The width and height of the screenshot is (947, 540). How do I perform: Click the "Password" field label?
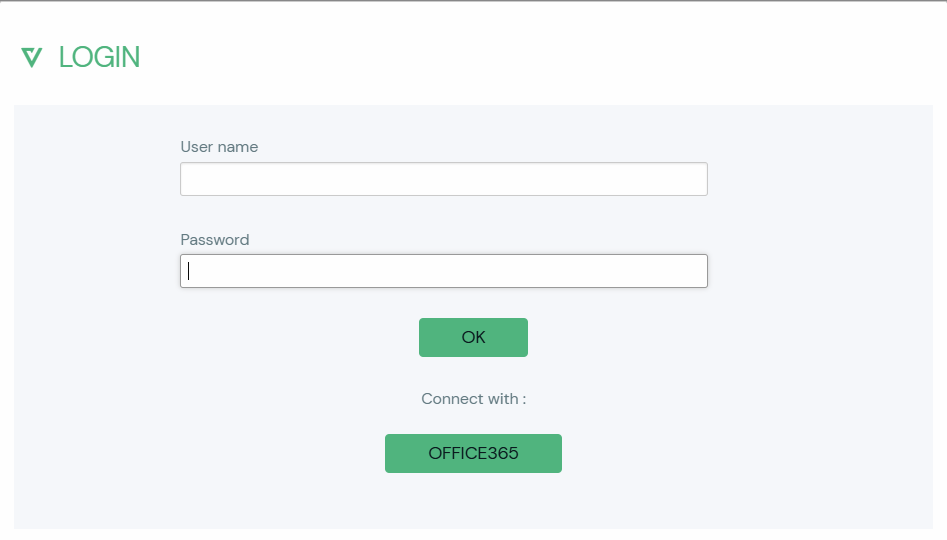coord(215,240)
